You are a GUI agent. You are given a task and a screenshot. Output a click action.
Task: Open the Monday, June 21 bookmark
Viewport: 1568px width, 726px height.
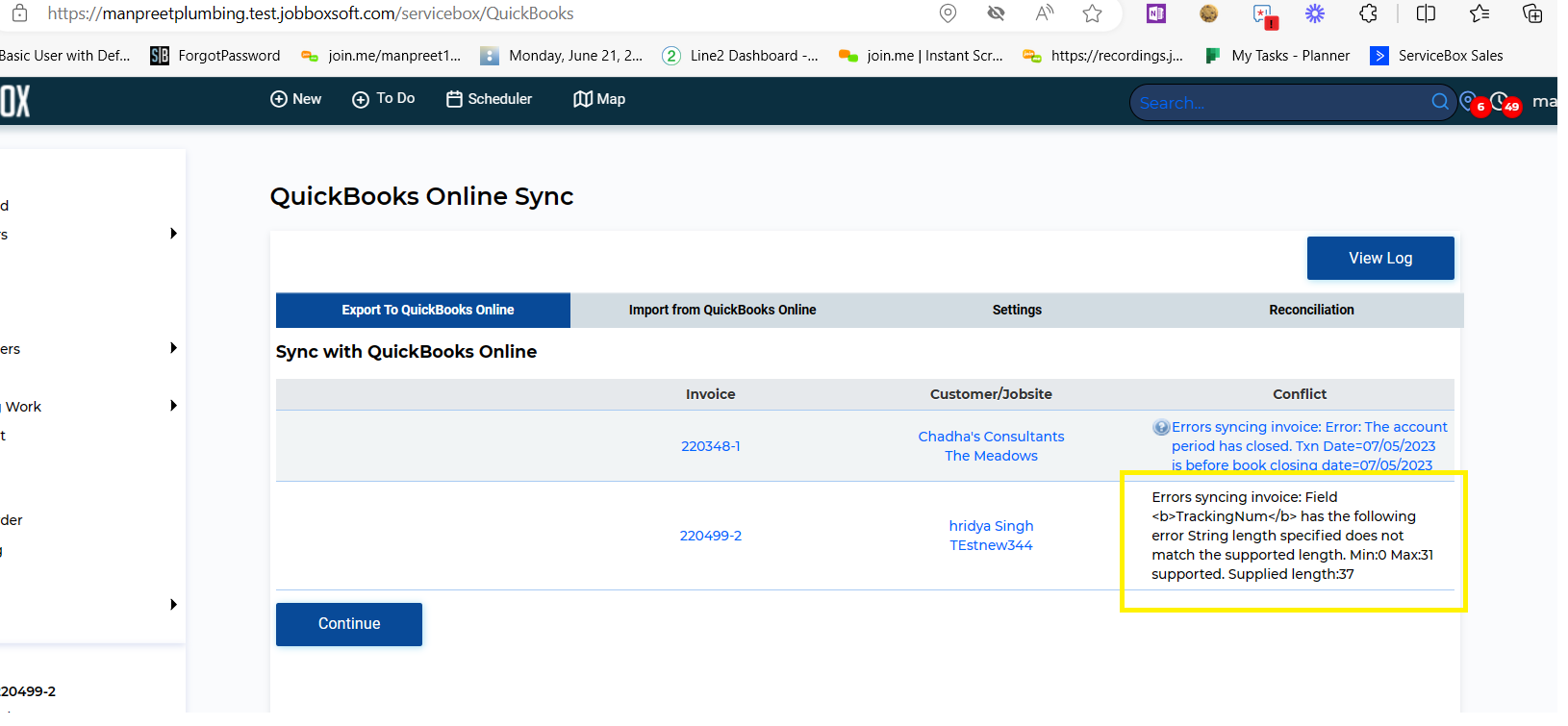[x=562, y=56]
